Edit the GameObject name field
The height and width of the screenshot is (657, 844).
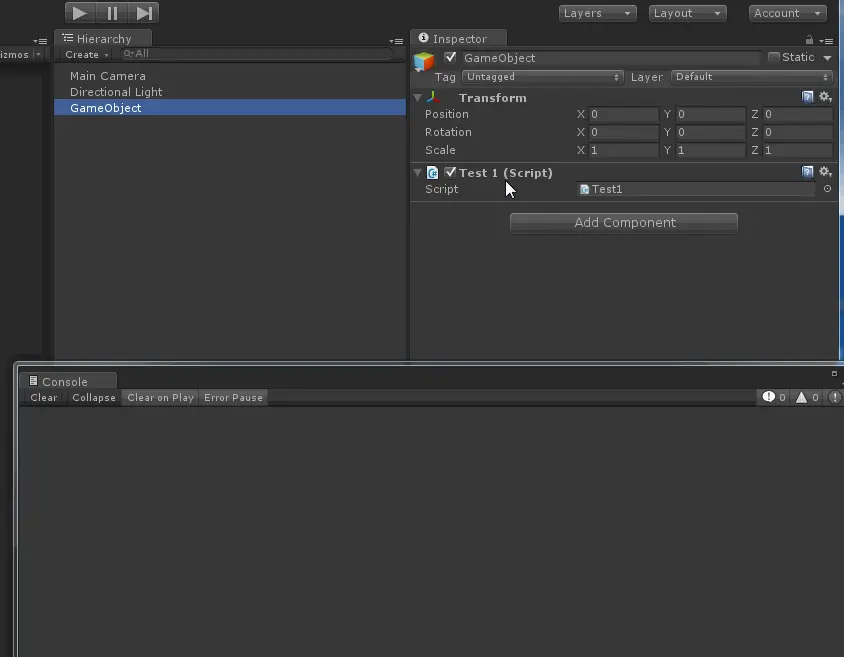click(611, 58)
